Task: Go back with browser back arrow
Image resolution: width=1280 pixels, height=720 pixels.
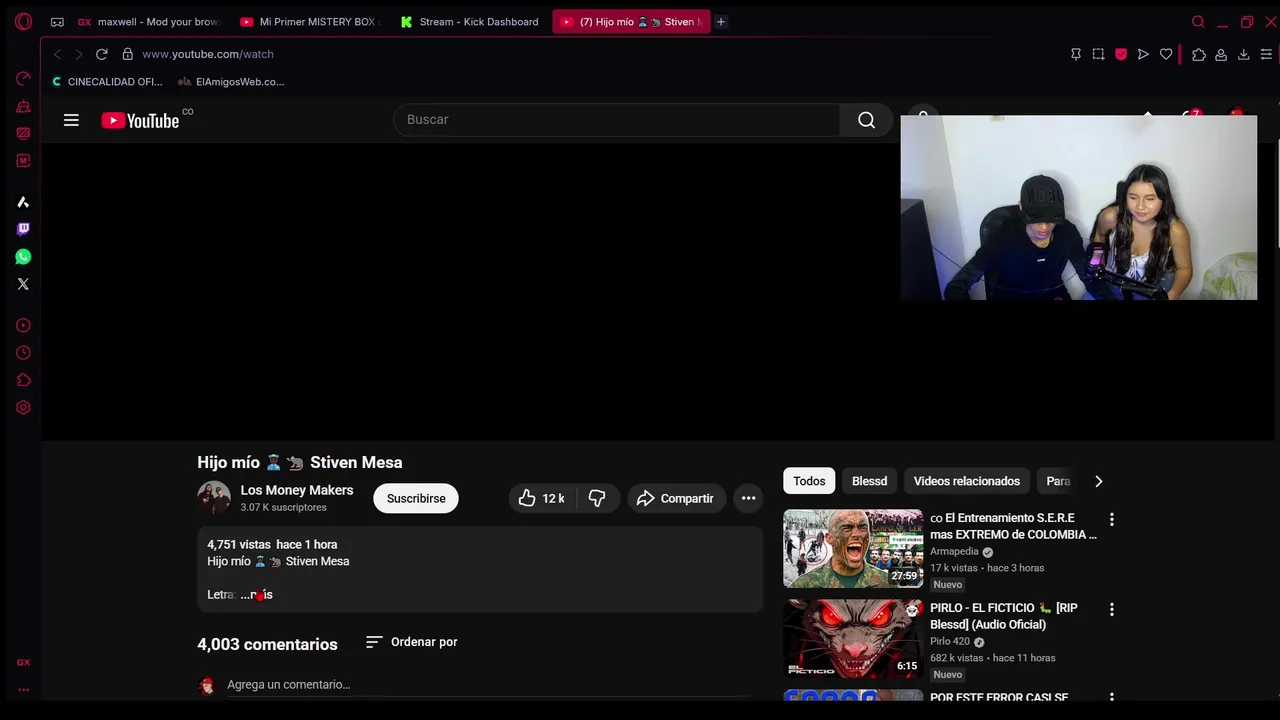Action: tap(57, 54)
